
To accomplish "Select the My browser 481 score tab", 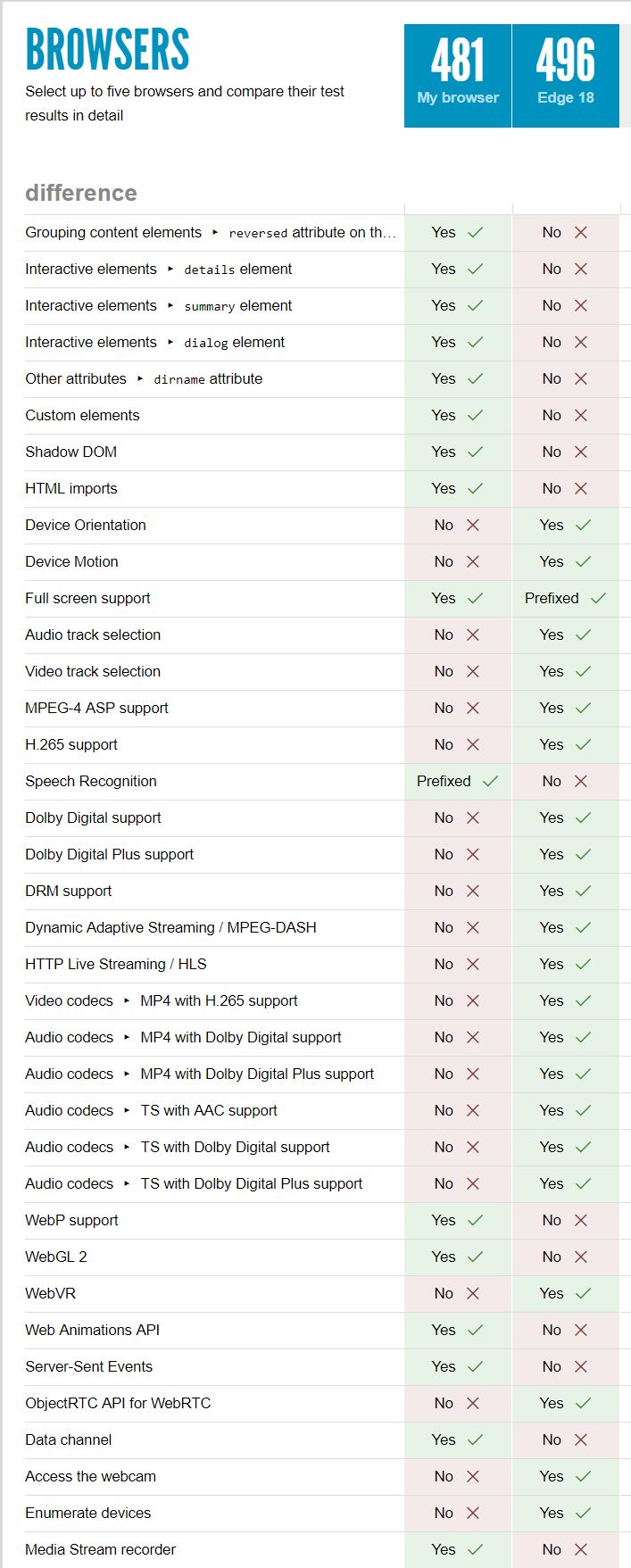I will click(x=458, y=76).
